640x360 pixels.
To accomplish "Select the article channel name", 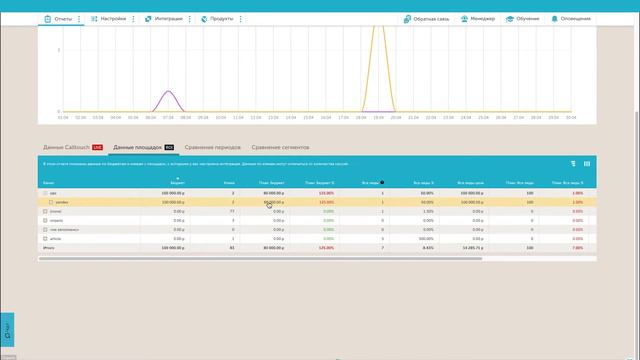I will coord(55,239).
